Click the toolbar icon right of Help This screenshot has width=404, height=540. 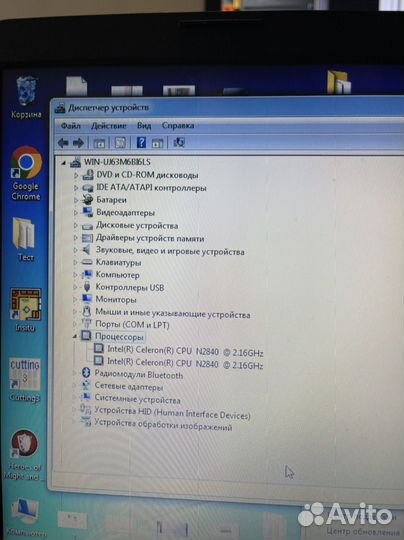pos(157,143)
